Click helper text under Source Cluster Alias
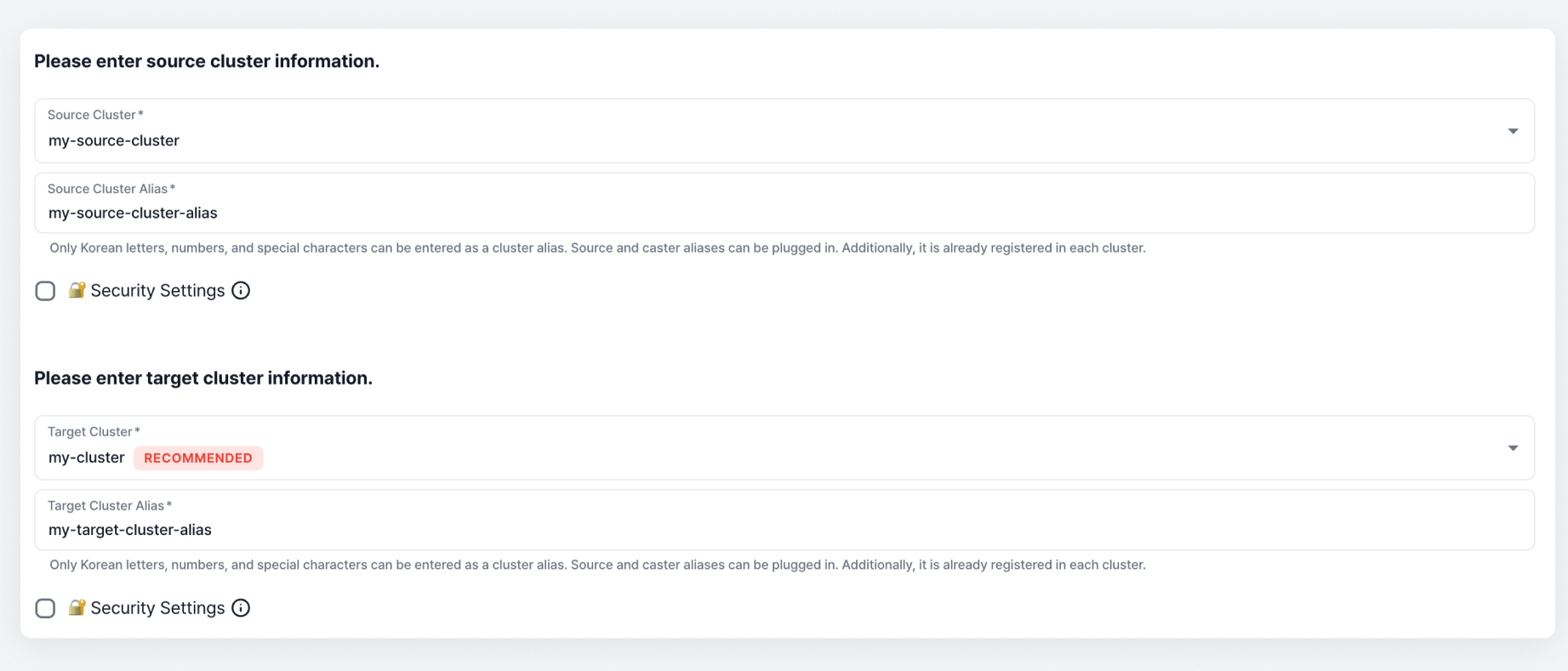Image resolution: width=1568 pixels, height=671 pixels. [597, 248]
